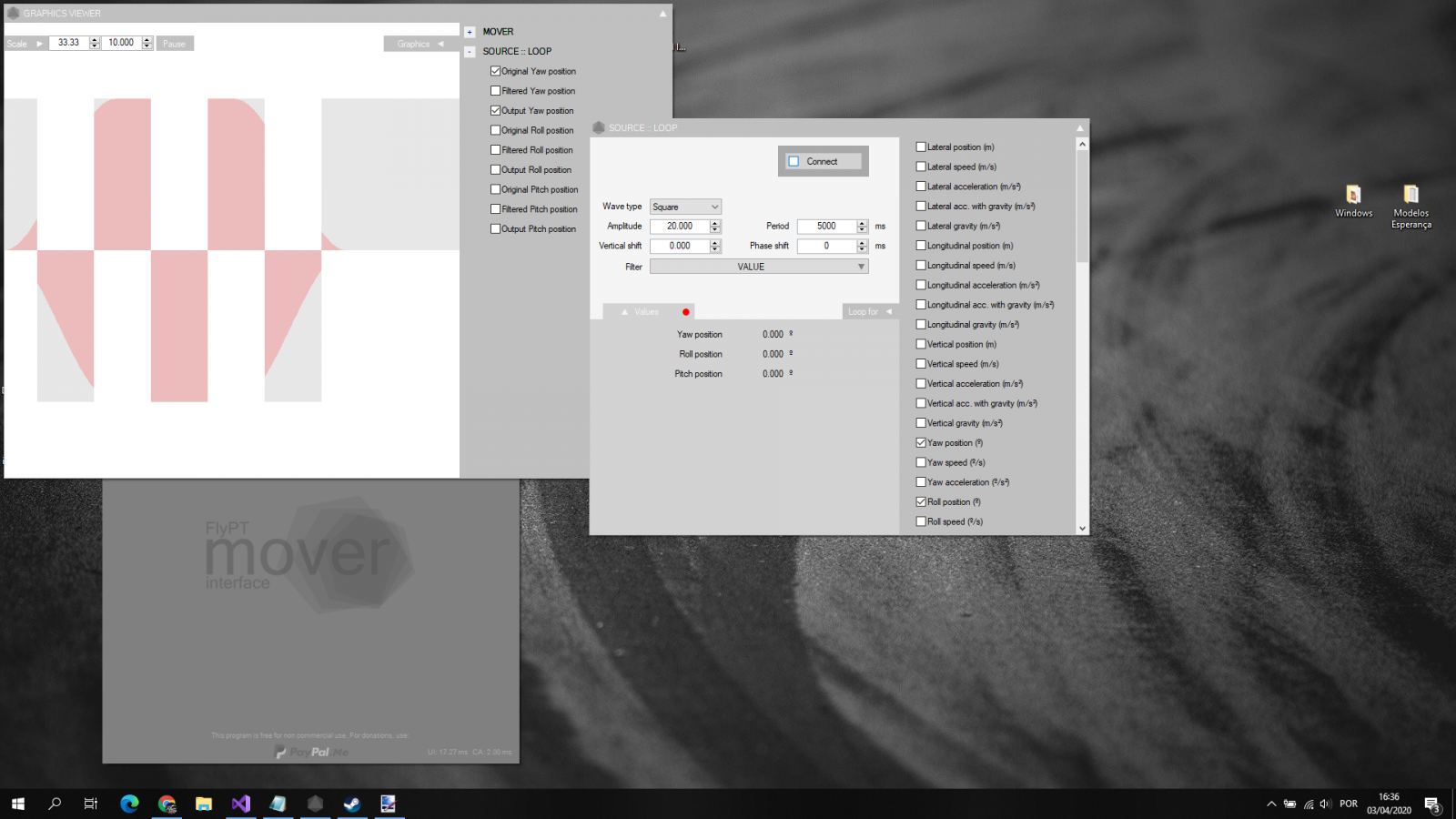Edit the Phase shift field

827,246
